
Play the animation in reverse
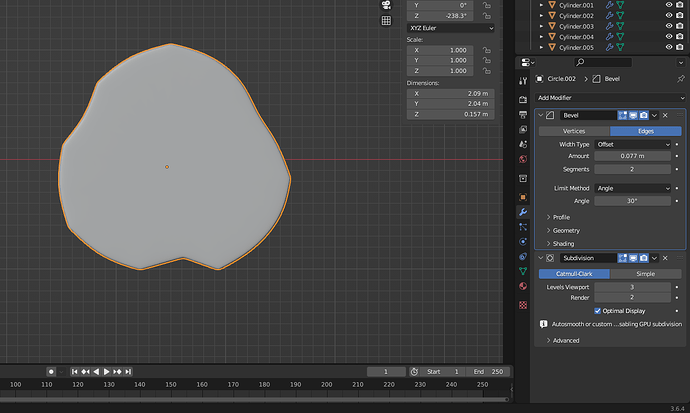click(96, 372)
